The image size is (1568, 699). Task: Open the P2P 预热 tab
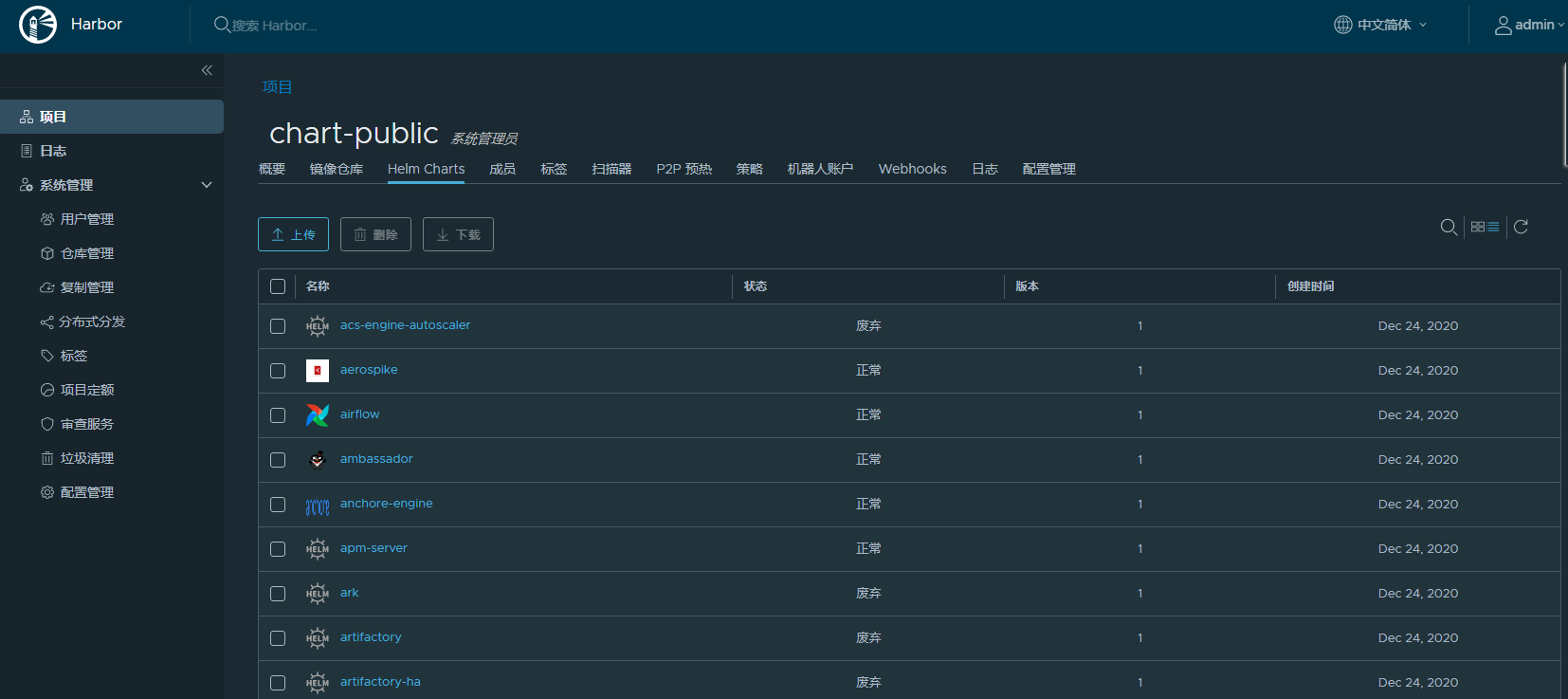coord(684,169)
